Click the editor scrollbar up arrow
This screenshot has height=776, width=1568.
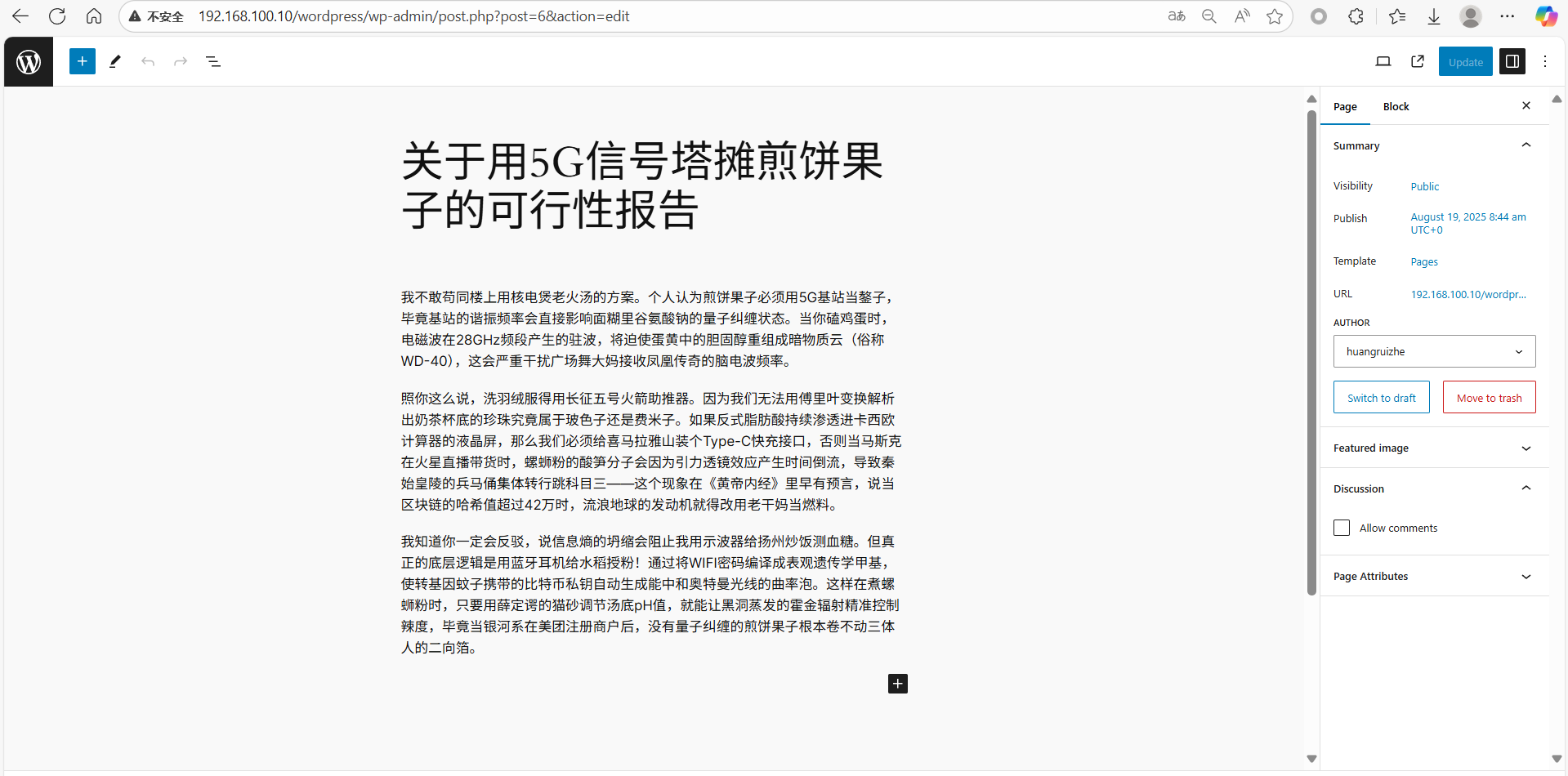1311,99
